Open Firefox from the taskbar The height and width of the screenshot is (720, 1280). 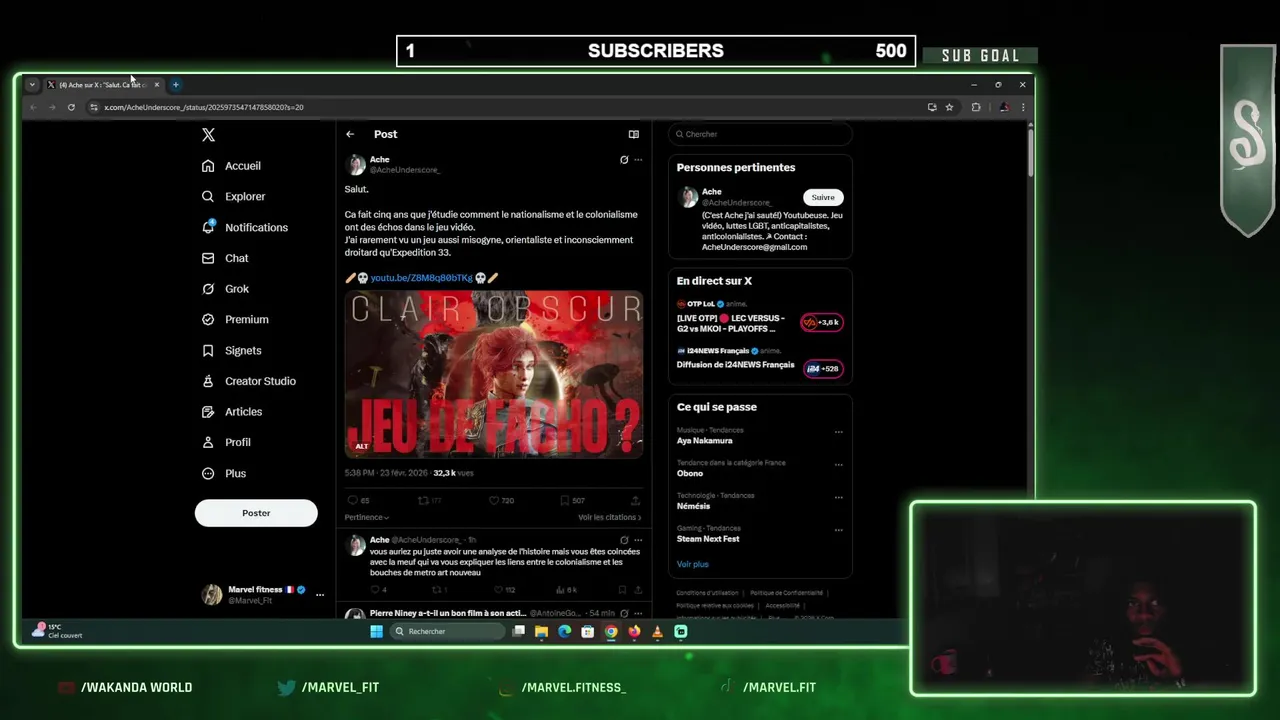pos(634,632)
